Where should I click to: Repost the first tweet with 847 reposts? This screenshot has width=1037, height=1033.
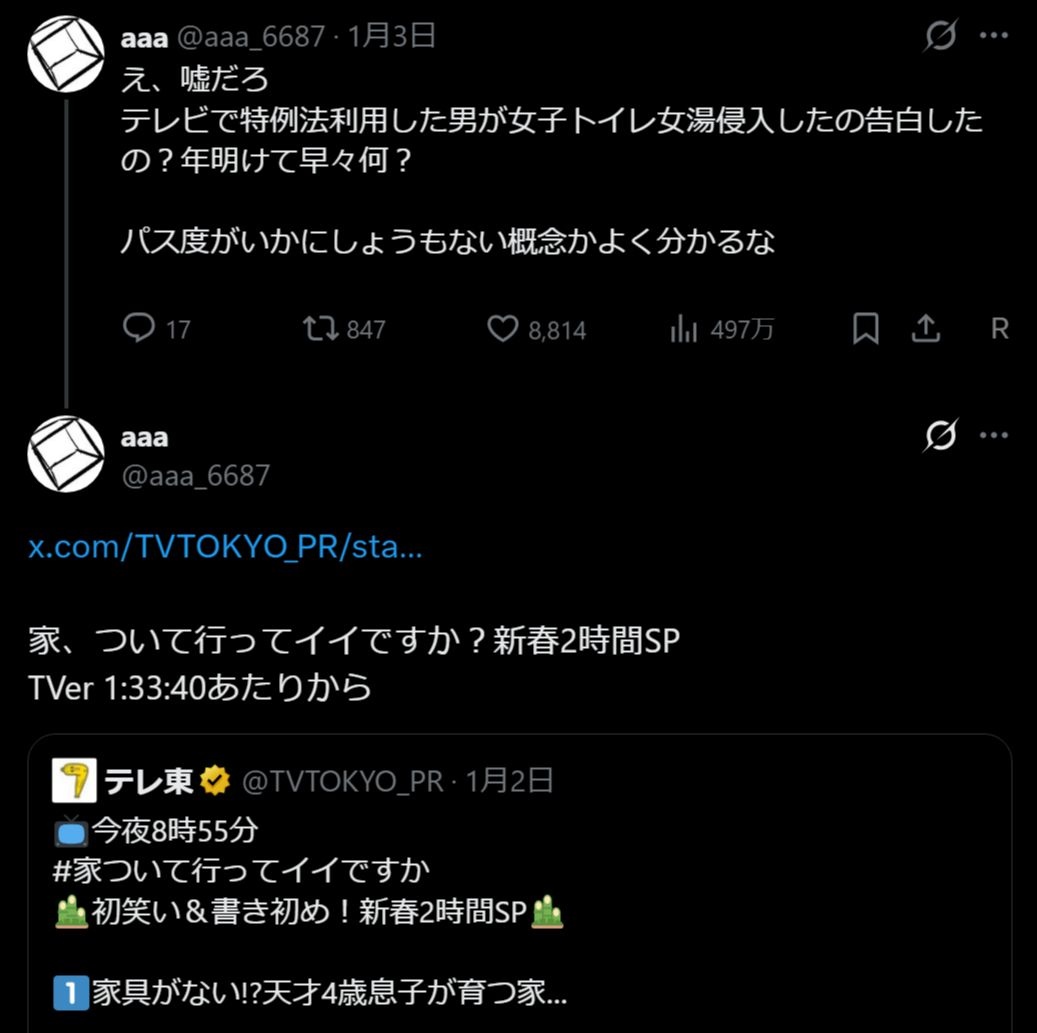321,328
